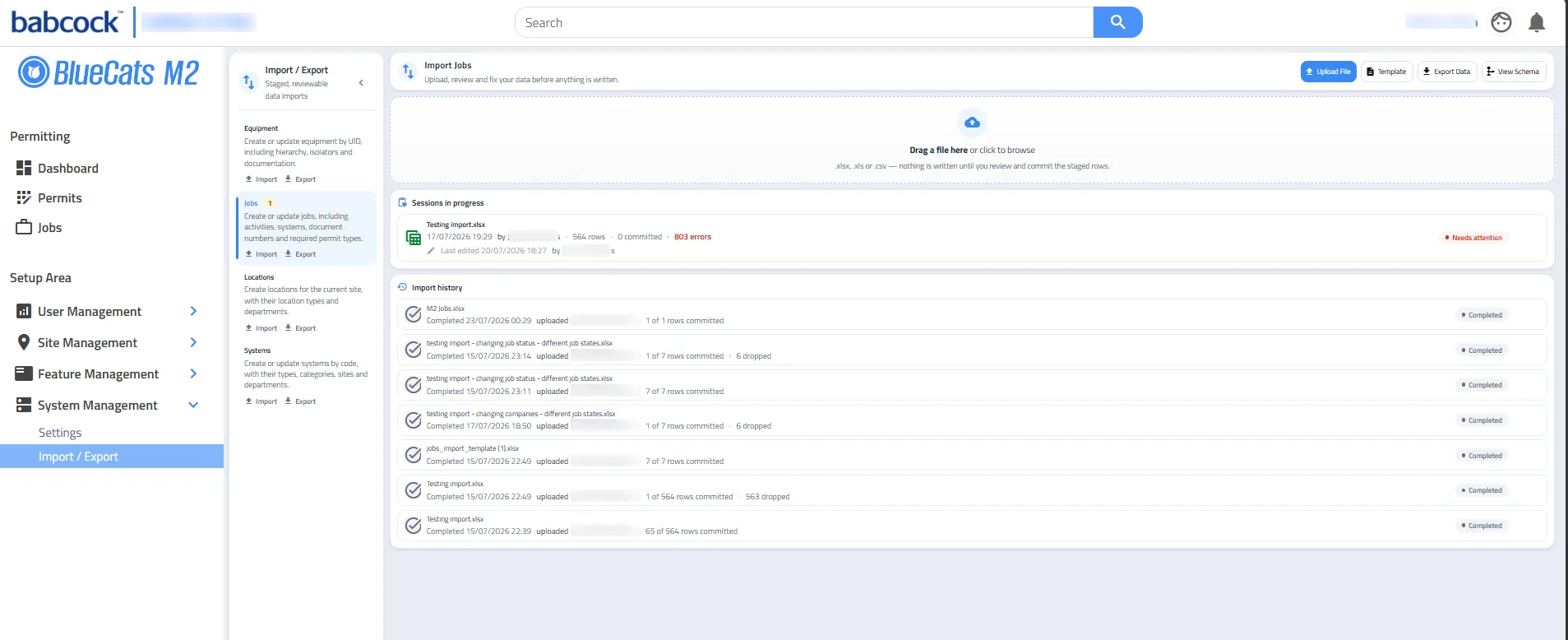This screenshot has width=1568, height=640.
Task: Click the Import history clock icon
Action: (402, 287)
